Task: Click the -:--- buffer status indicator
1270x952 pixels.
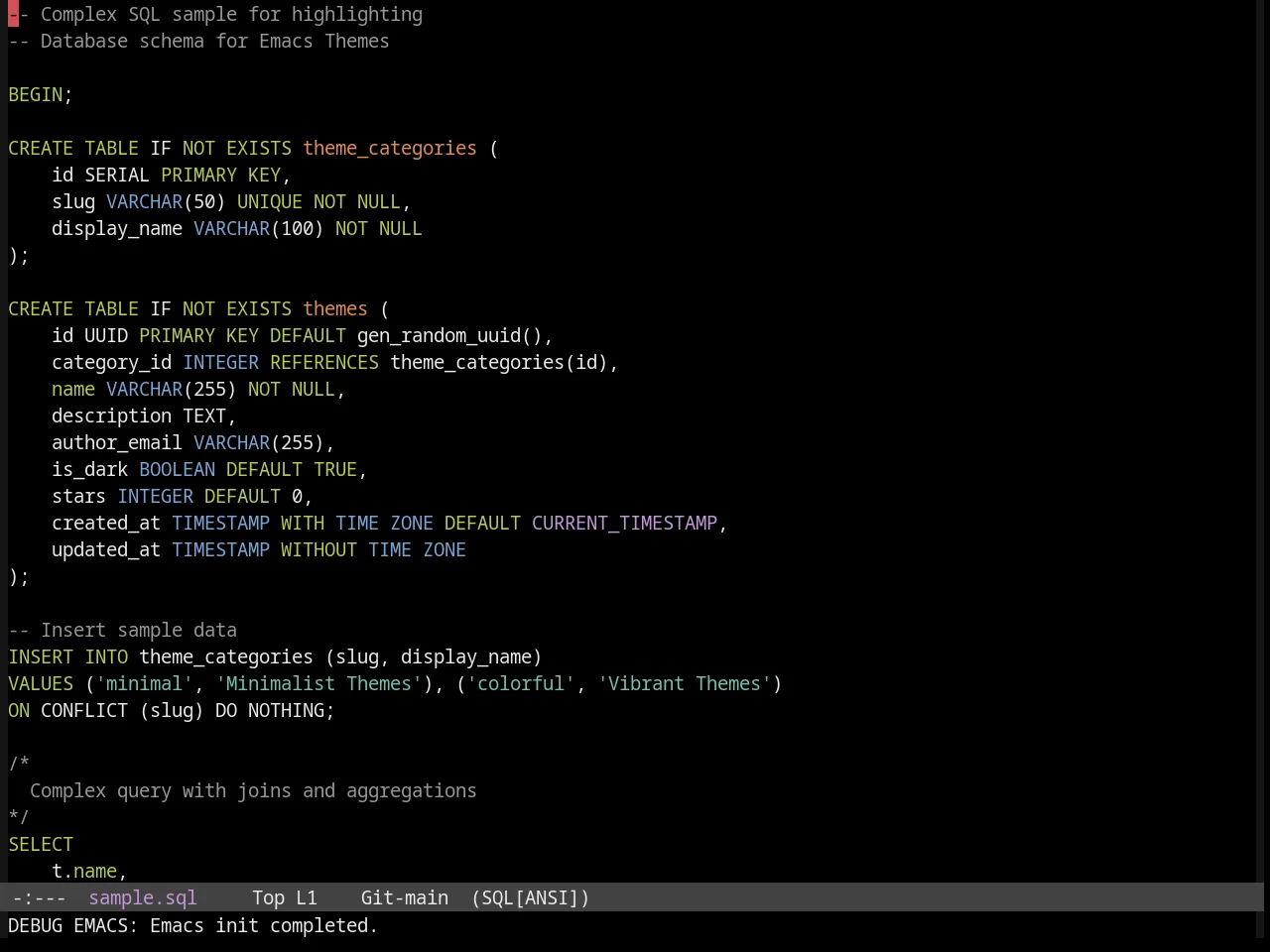Action: [40, 898]
